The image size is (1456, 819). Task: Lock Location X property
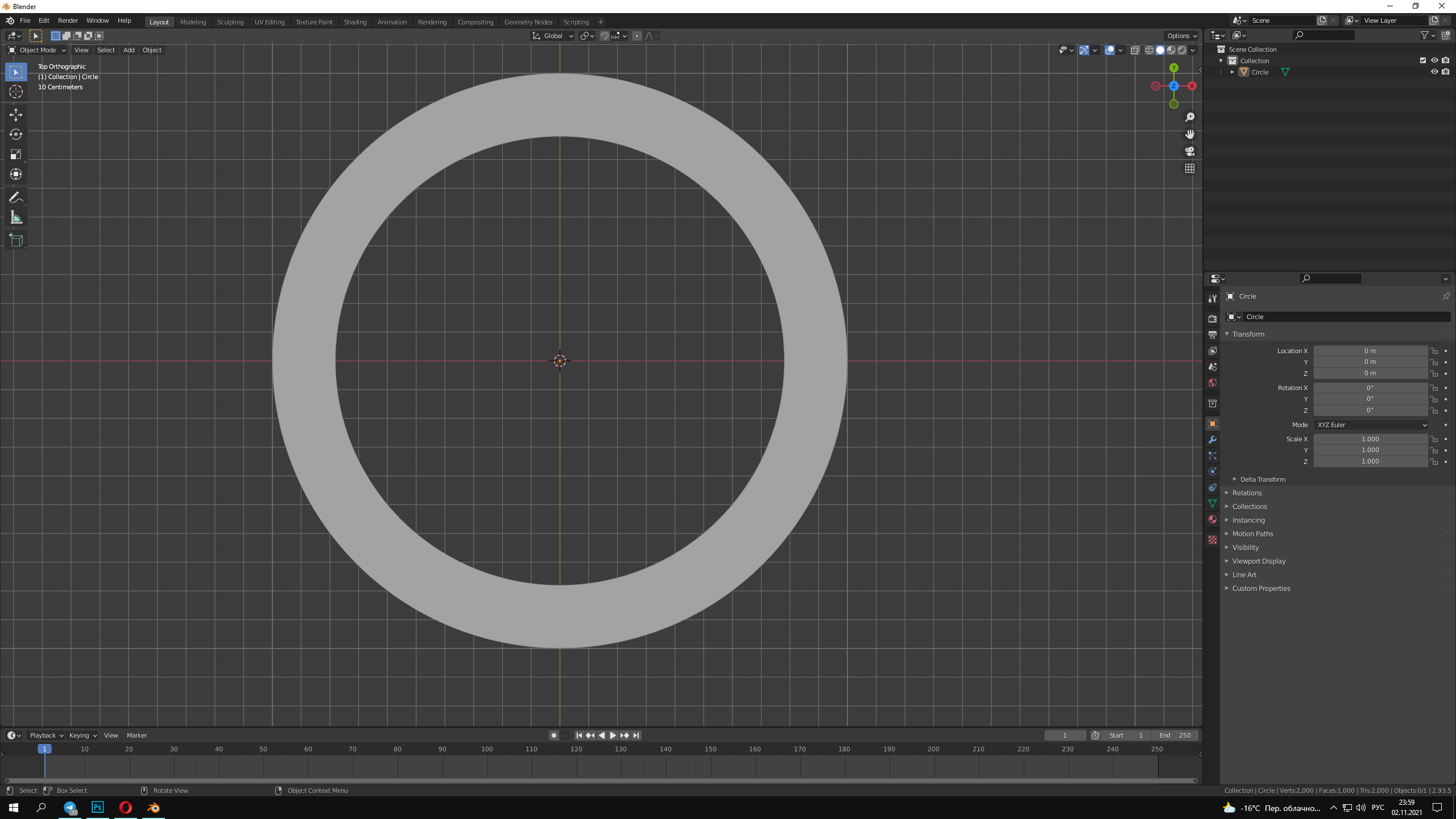[x=1434, y=351]
